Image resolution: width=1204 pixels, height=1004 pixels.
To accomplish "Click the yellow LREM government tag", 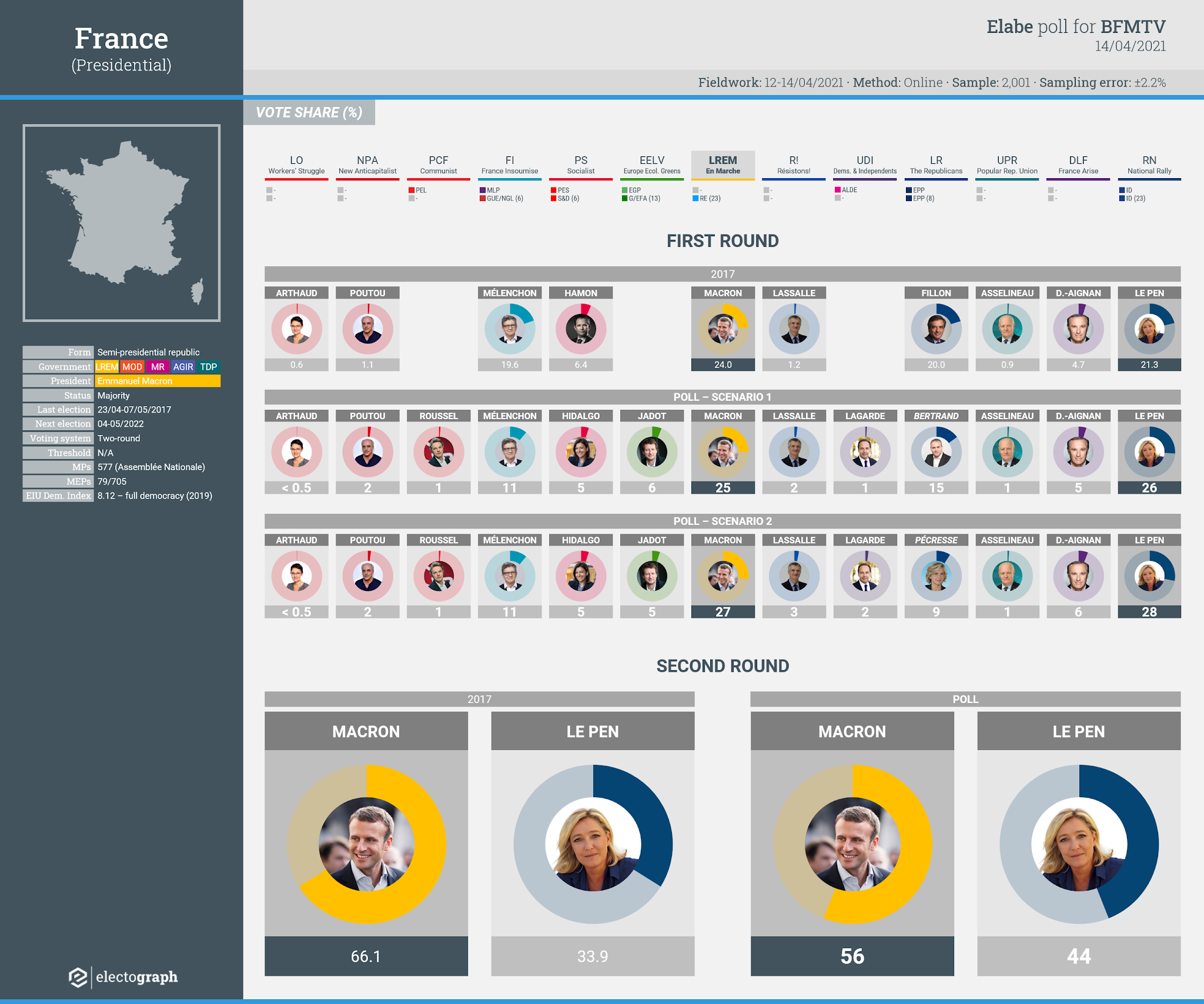I will tap(107, 367).
